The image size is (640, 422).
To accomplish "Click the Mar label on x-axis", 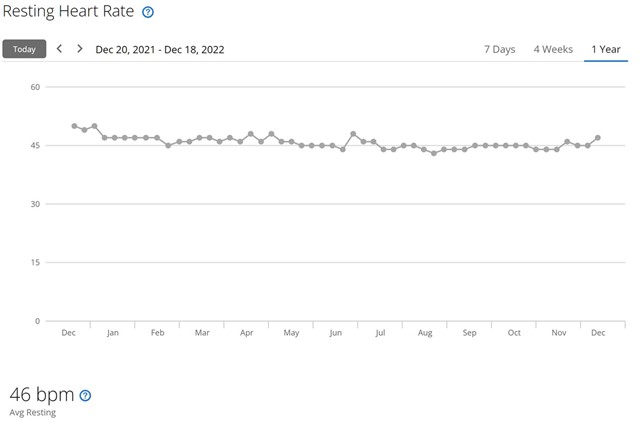I will pos(202,332).
